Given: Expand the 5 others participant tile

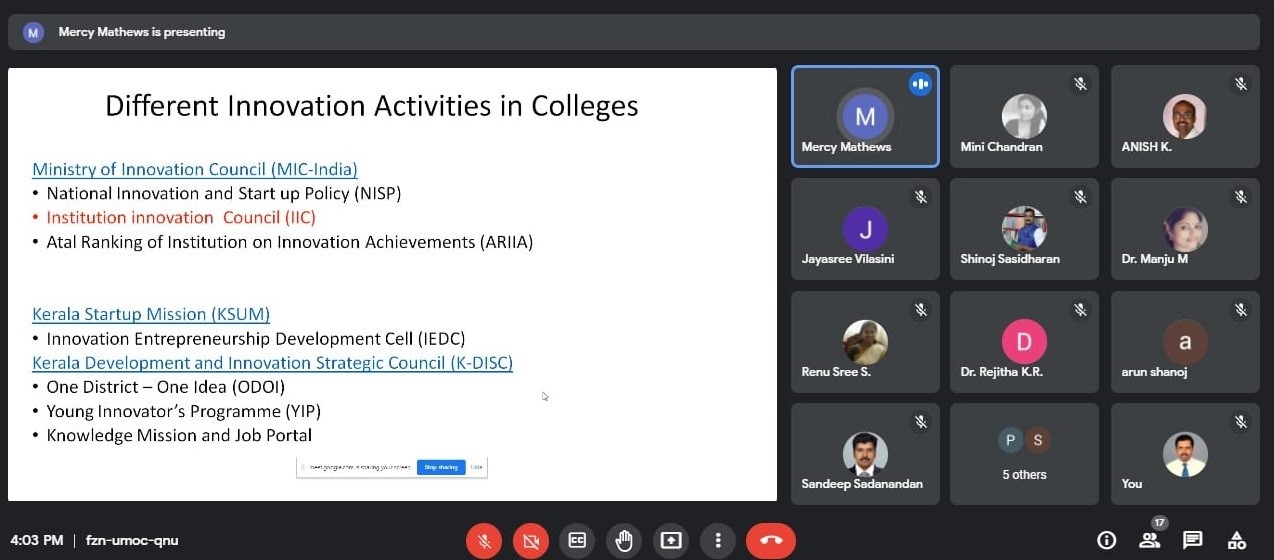Looking at the screenshot, I should coord(1024,454).
